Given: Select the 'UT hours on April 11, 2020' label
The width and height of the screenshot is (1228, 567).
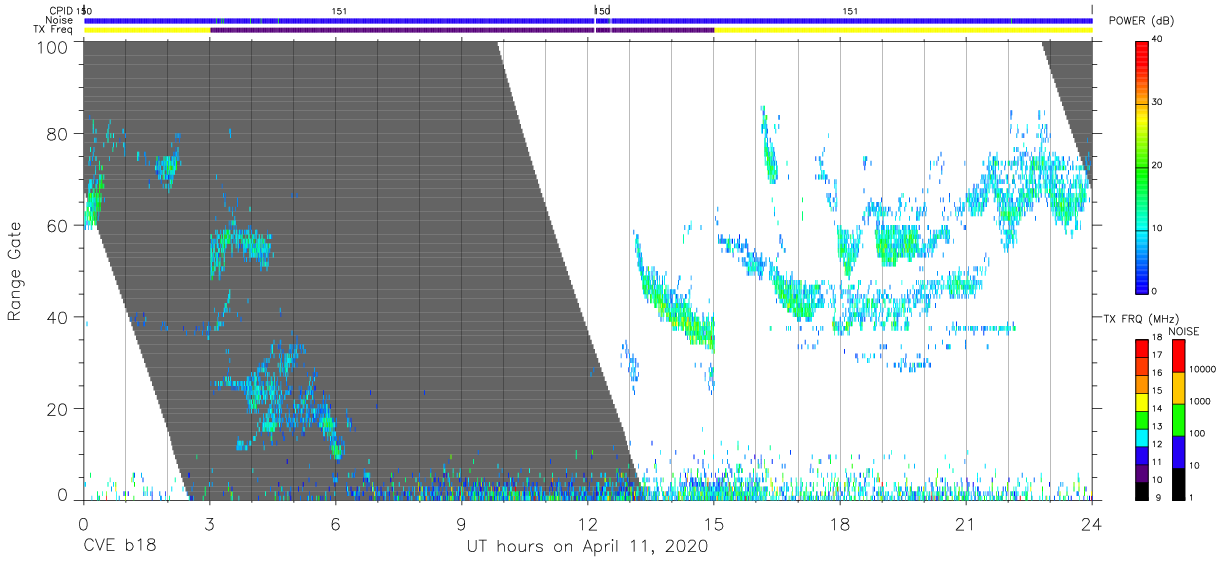Looking at the screenshot, I should [x=587, y=547].
